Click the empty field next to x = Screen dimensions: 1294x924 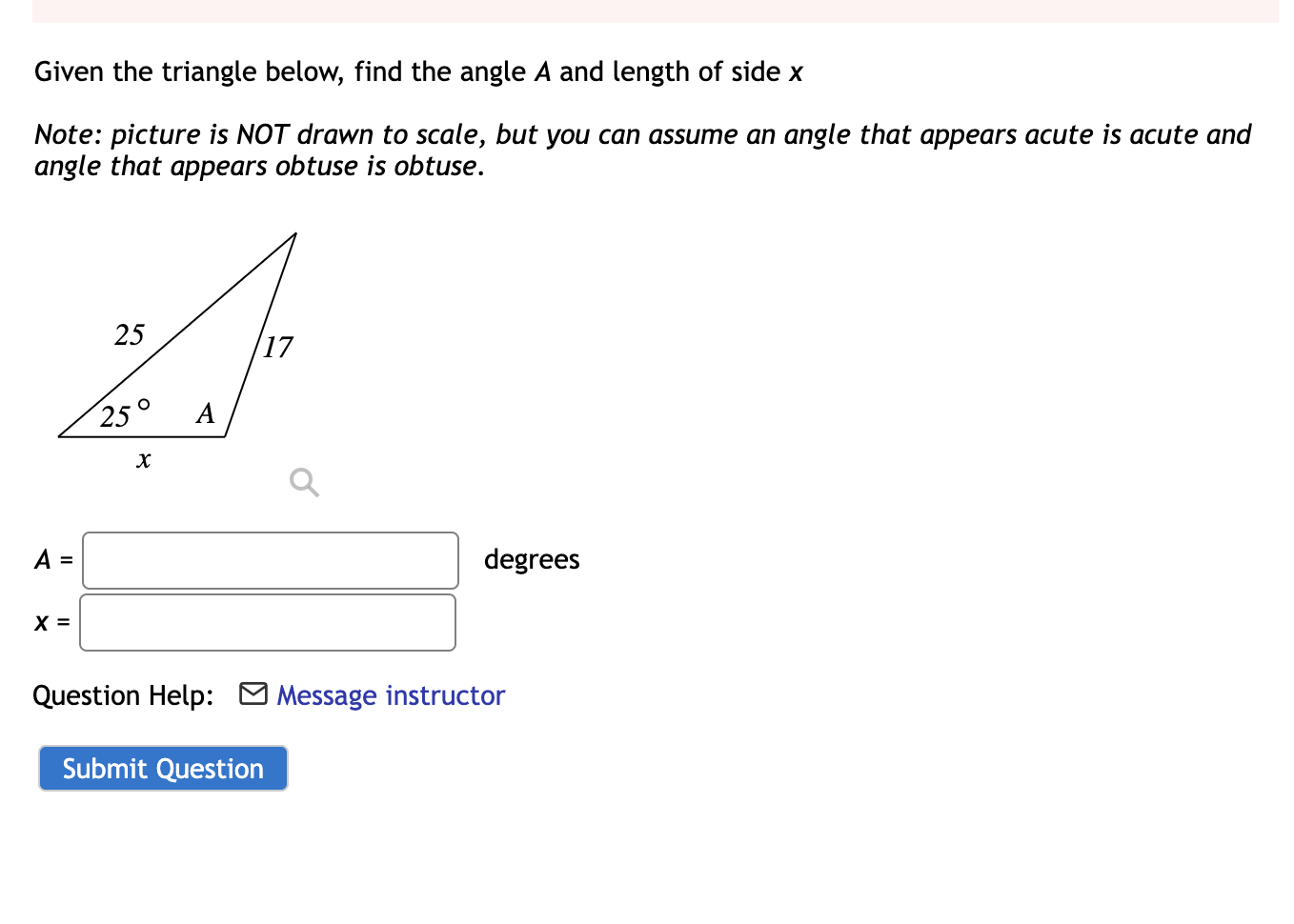[267, 622]
